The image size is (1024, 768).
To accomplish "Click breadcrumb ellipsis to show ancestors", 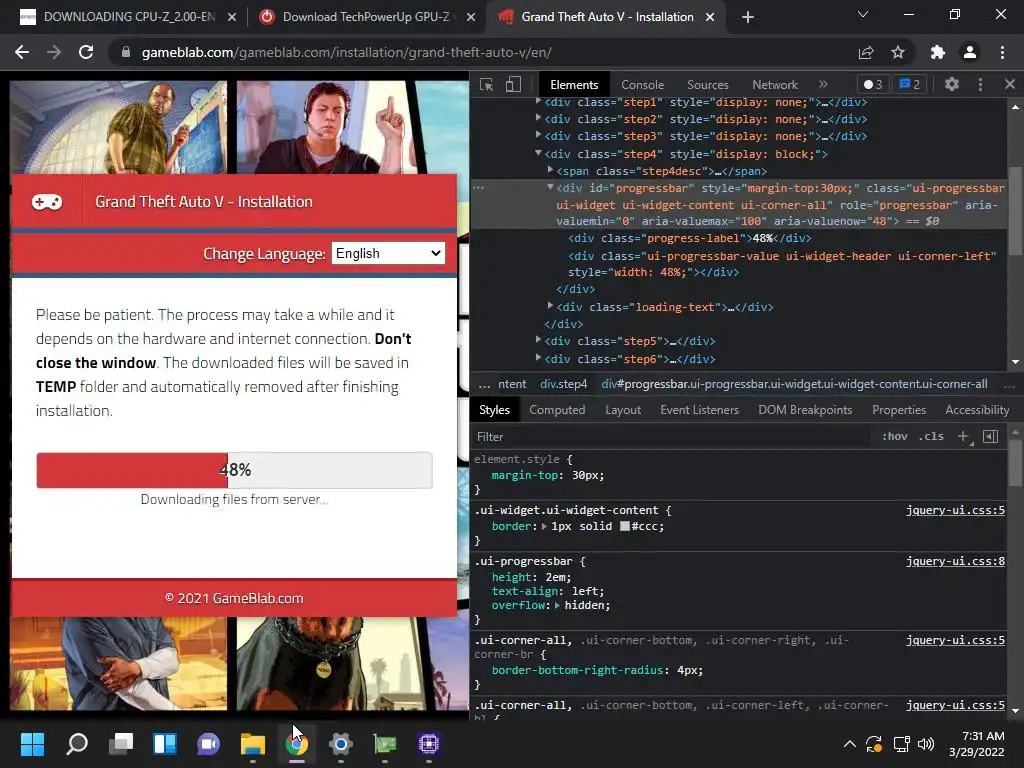I will coord(484,384).
